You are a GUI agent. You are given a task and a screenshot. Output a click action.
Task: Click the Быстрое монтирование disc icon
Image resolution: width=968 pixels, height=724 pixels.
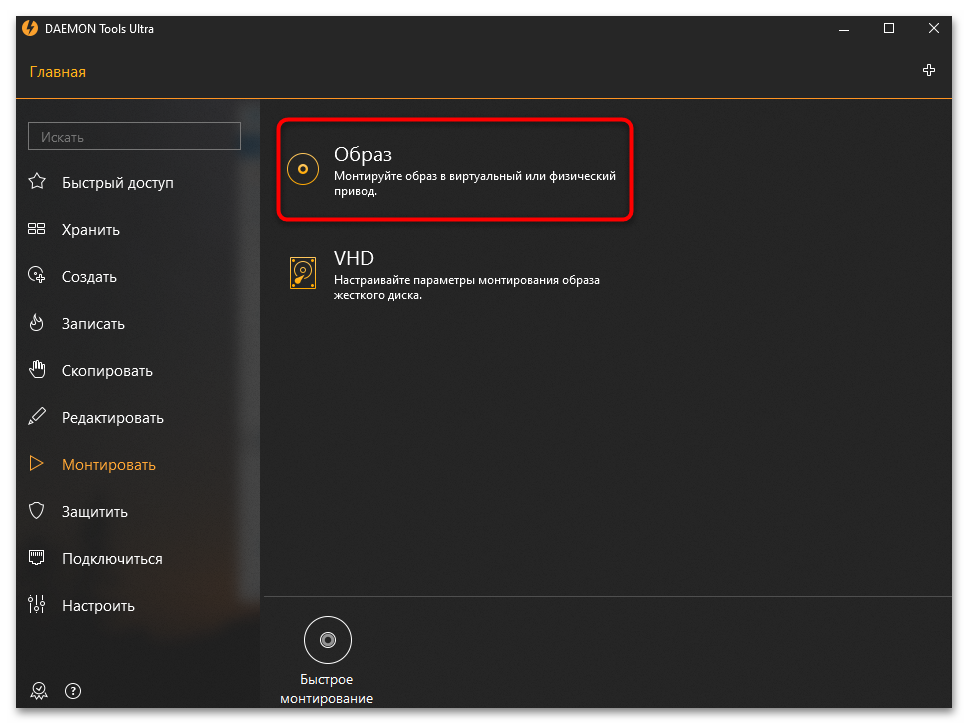(x=328, y=640)
